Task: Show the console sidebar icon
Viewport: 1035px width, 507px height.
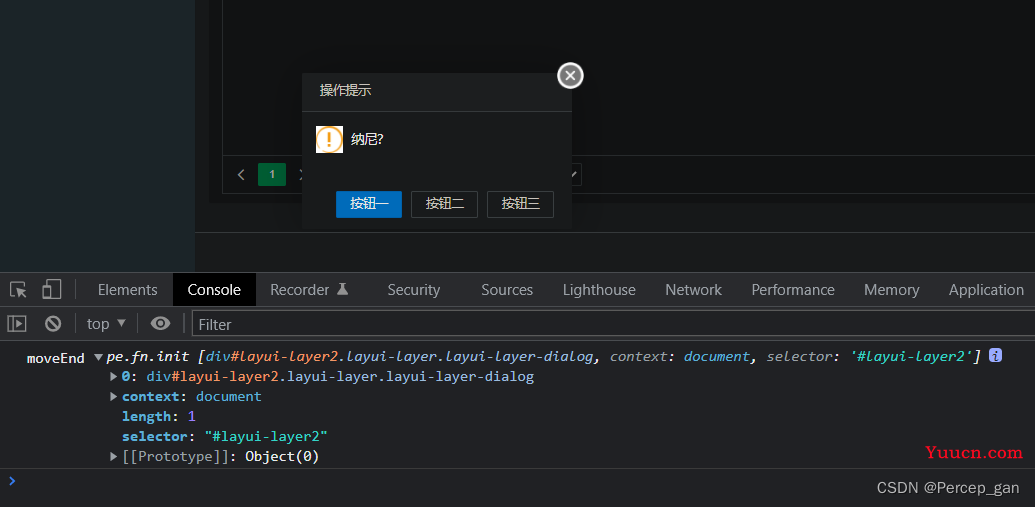Action: pyautogui.click(x=17, y=323)
